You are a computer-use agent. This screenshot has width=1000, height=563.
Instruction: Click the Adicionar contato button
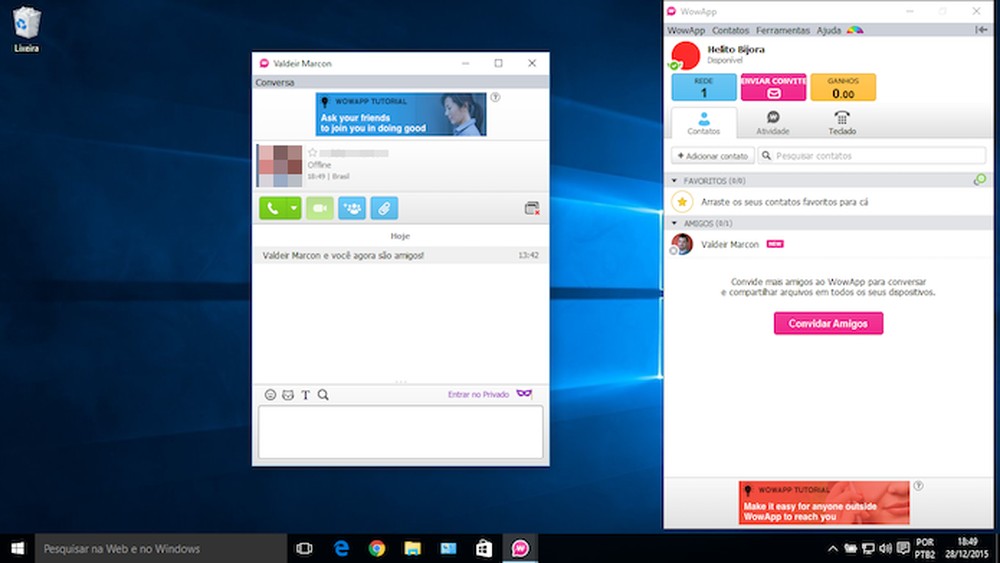(712, 156)
